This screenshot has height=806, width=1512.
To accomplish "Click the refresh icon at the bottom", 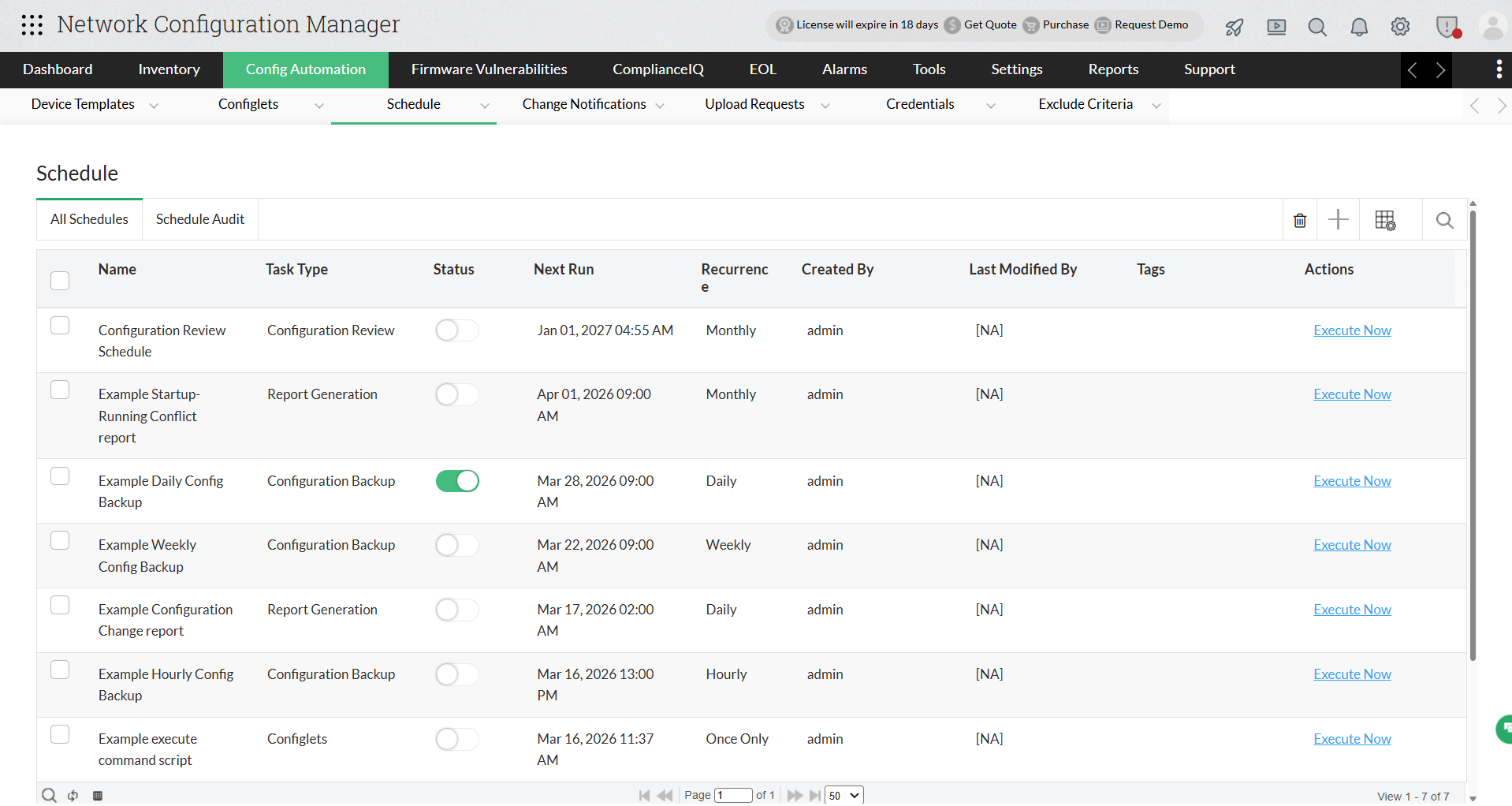I will pos(73,795).
